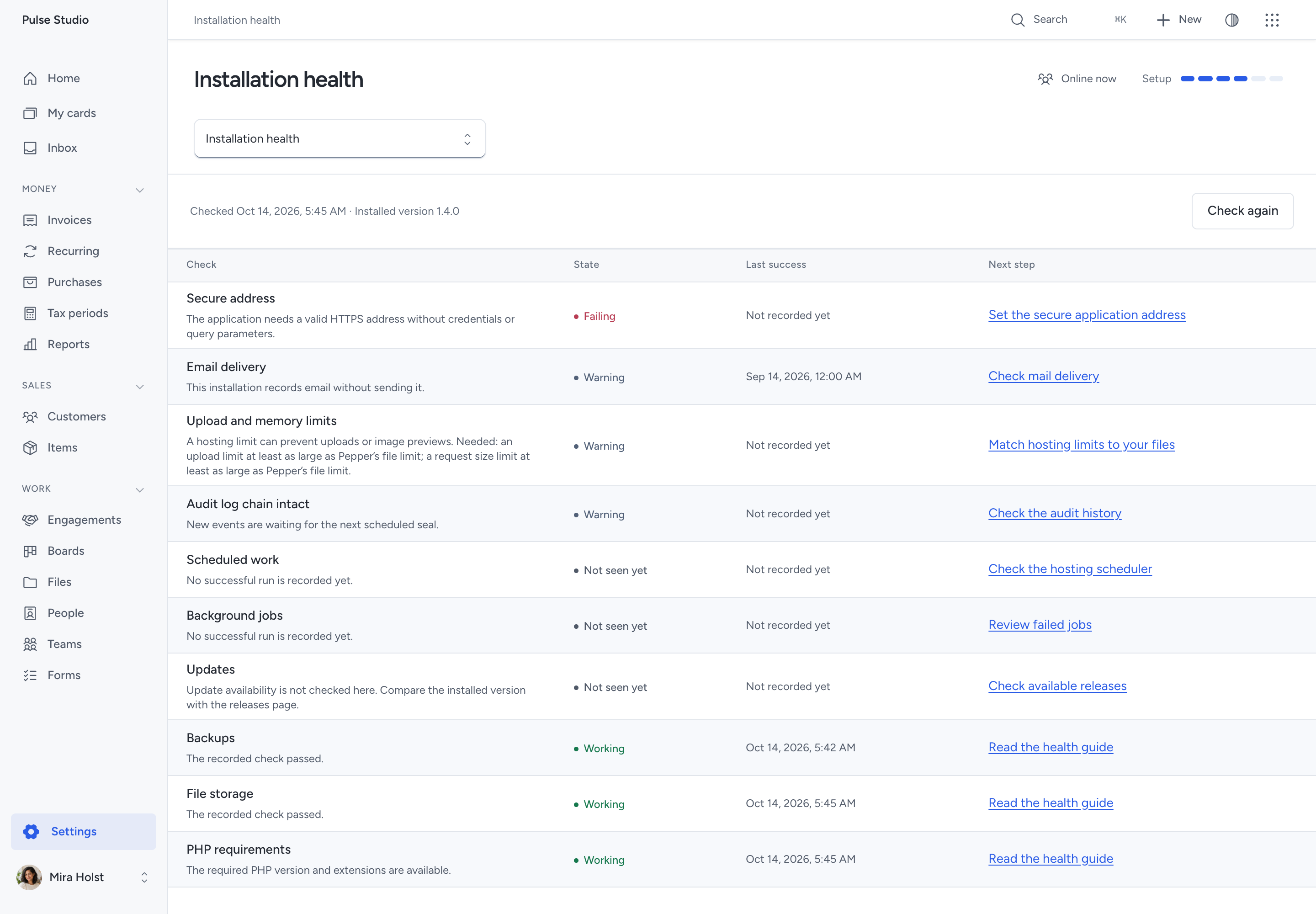Open the Check mail delivery link
The image size is (1316, 914).
coord(1043,376)
